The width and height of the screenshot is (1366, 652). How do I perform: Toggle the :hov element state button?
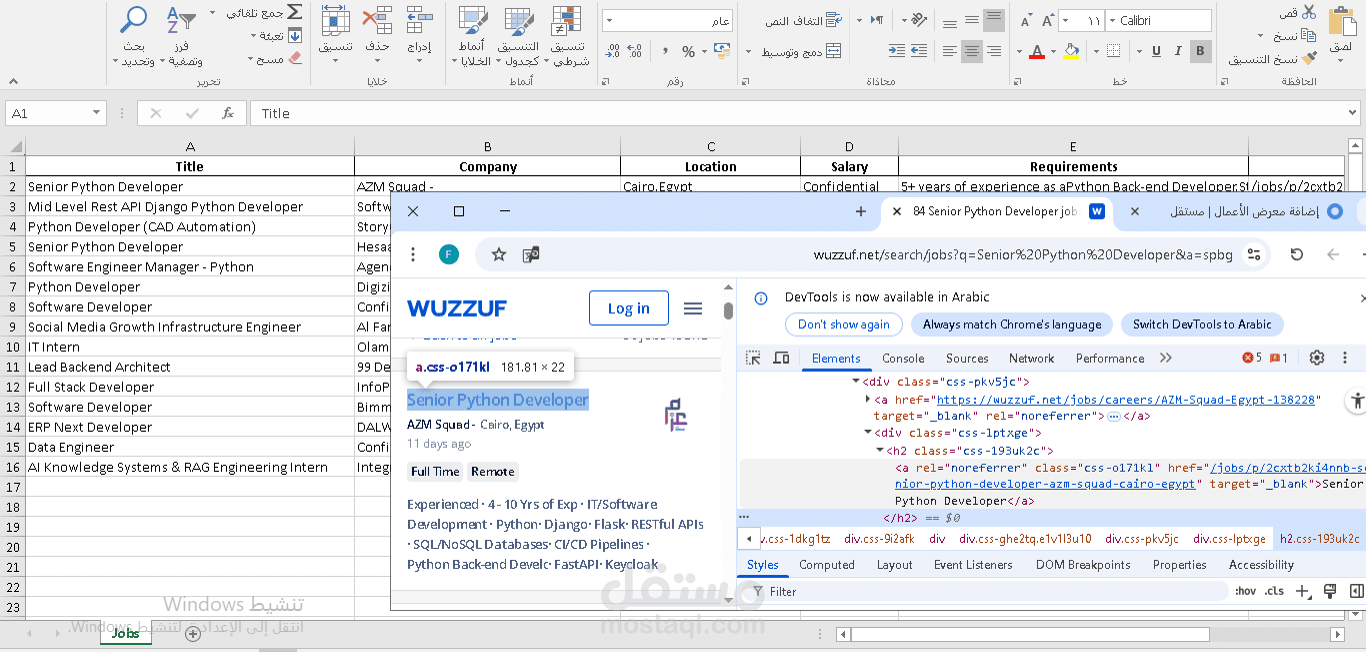[1245, 591]
